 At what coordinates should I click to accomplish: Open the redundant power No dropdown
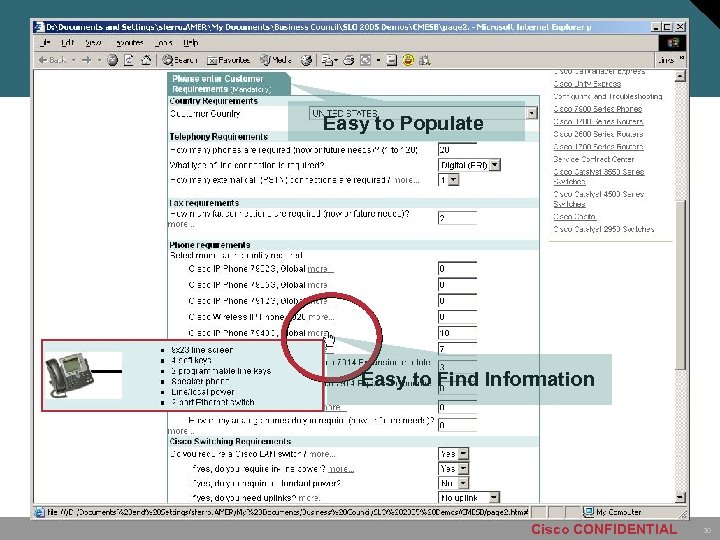[463, 483]
